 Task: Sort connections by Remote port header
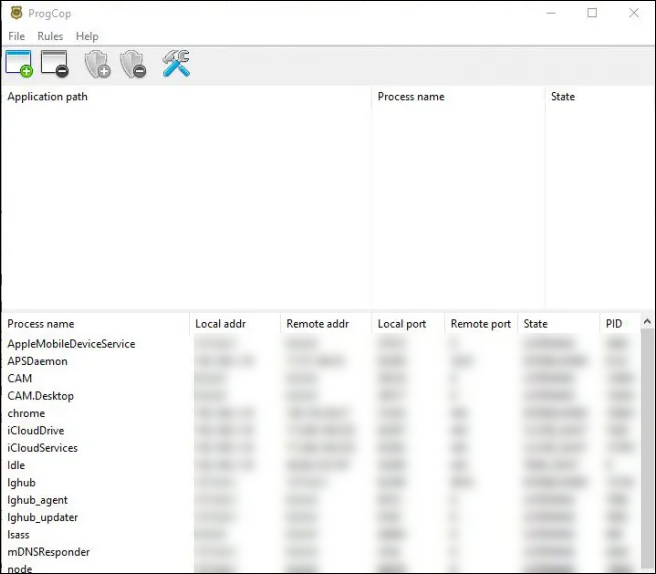coord(480,324)
